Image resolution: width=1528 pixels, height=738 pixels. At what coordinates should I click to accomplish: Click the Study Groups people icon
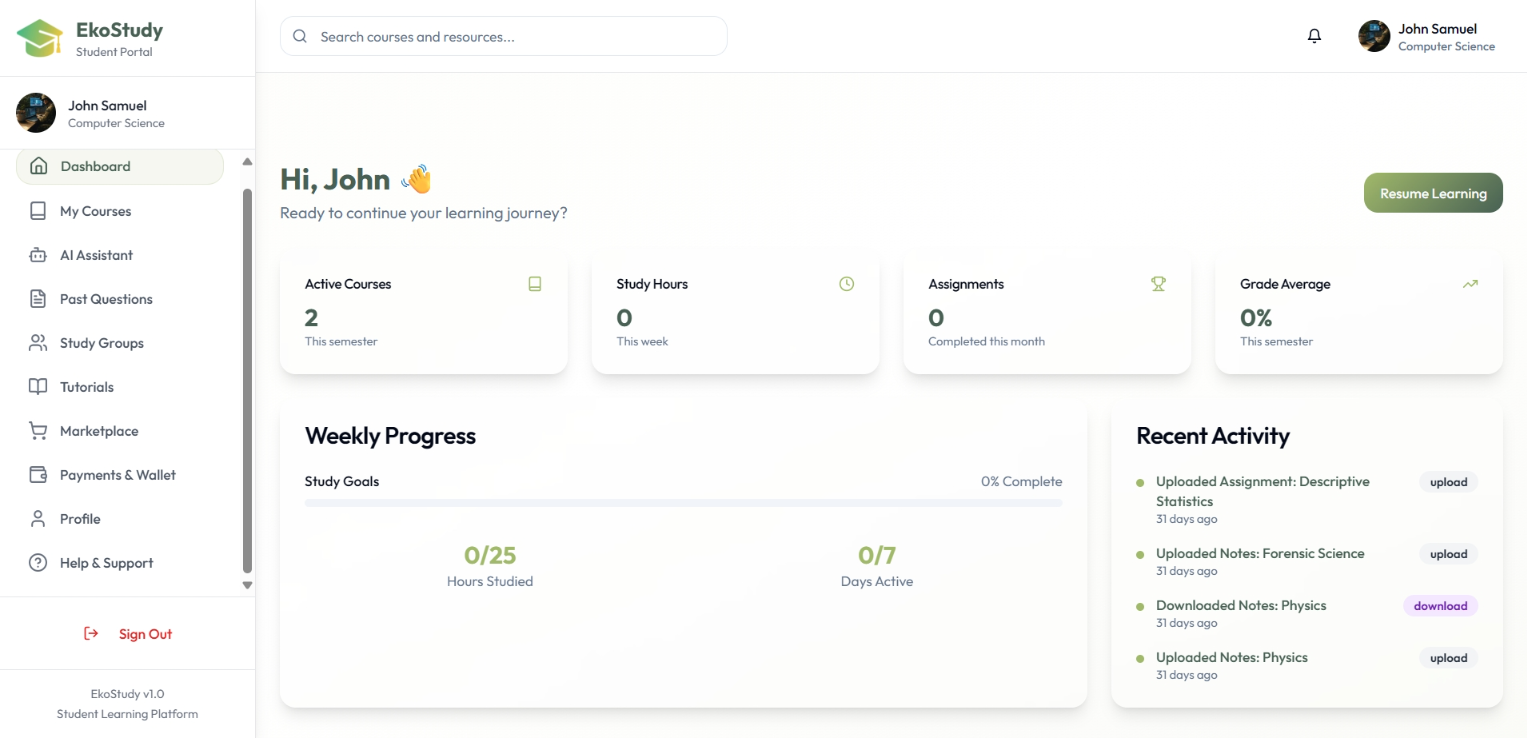(38, 343)
